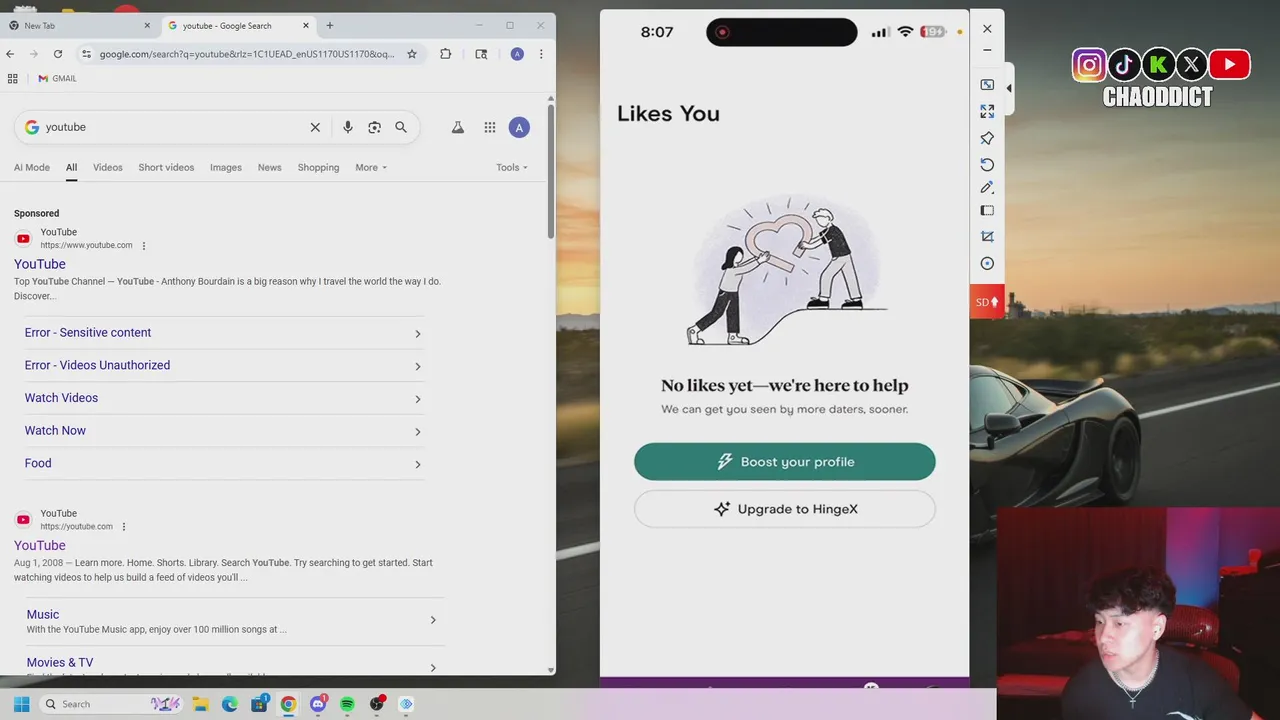Viewport: 1280px width, 720px height.
Task: Select the pen annotation tool
Action: [987, 187]
